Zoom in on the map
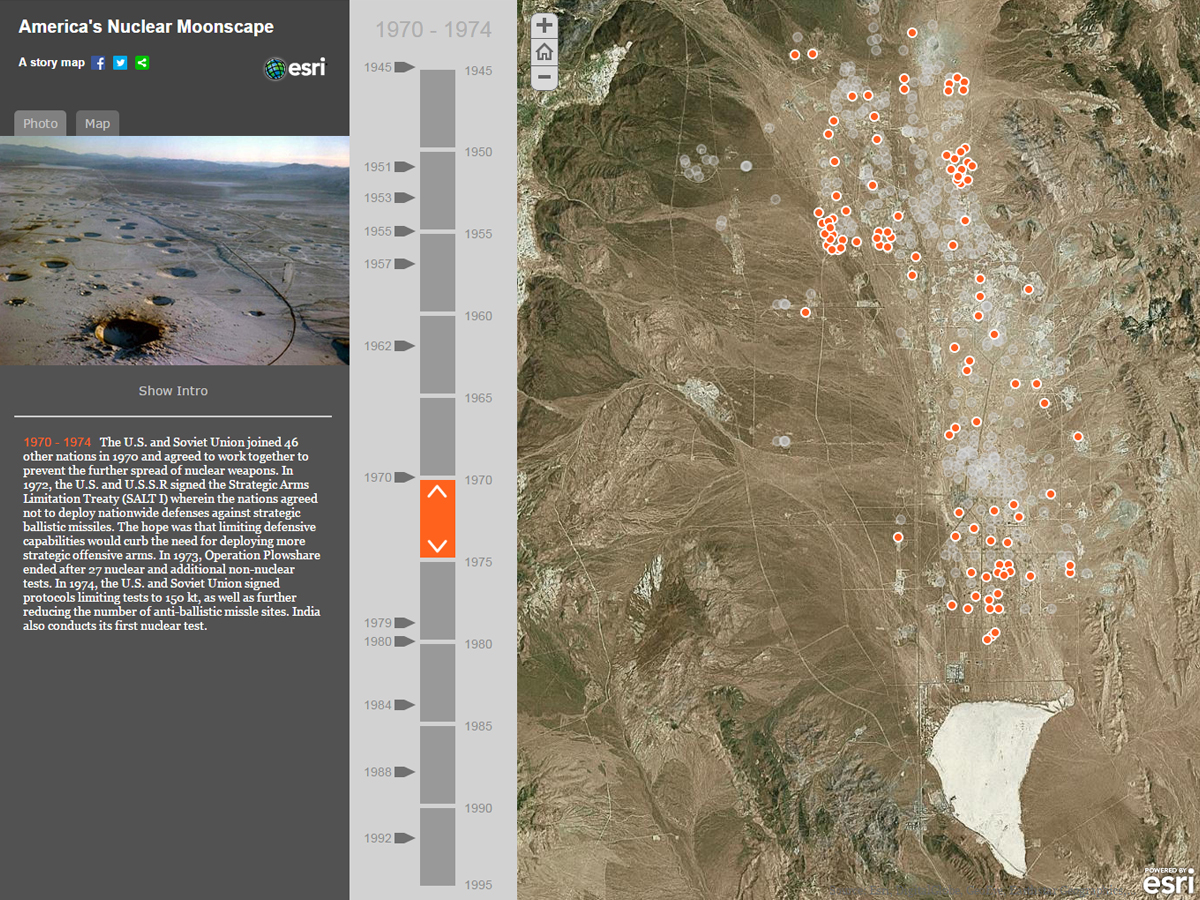This screenshot has width=1200, height=900. pos(544,27)
